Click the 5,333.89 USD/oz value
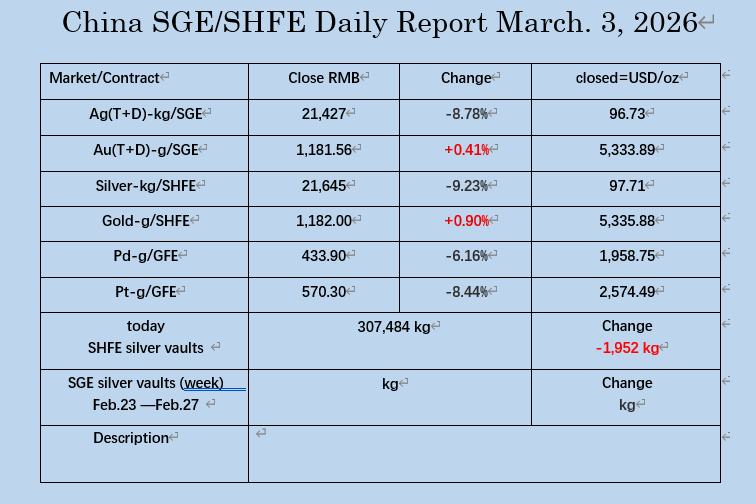Image resolution: width=756 pixels, height=504 pixels. pos(626,150)
